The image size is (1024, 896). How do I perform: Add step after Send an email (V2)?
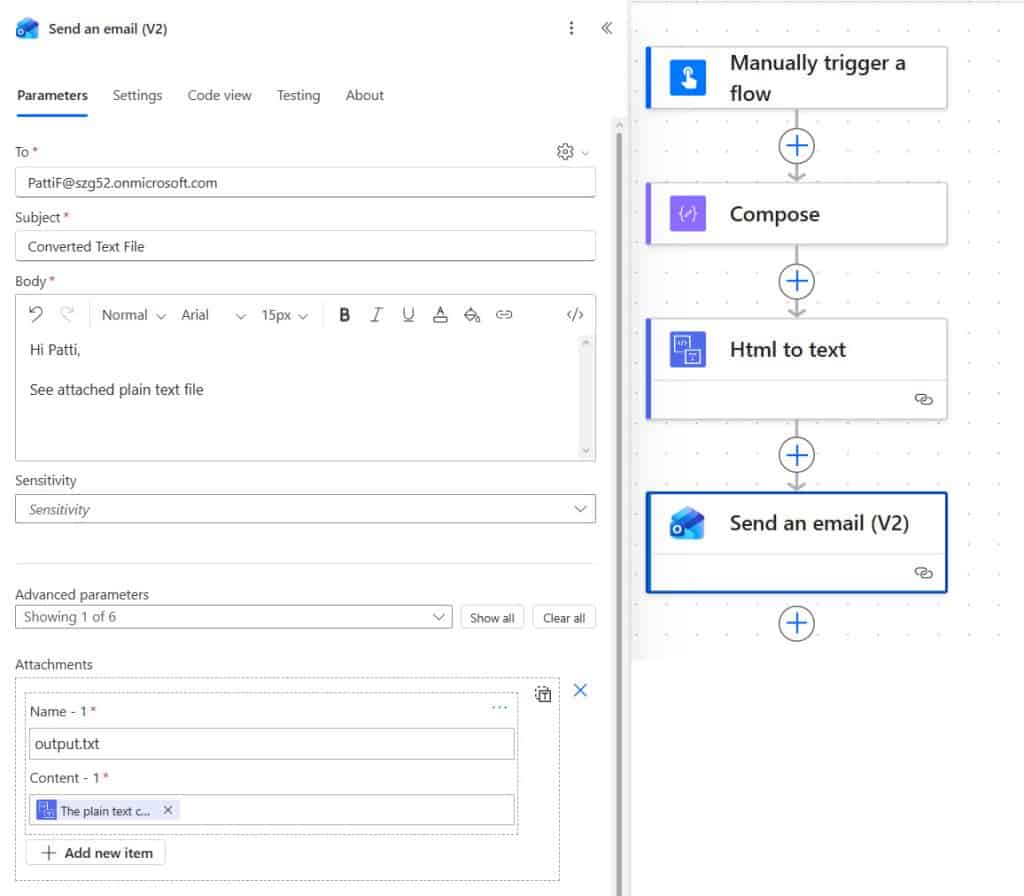coord(796,624)
